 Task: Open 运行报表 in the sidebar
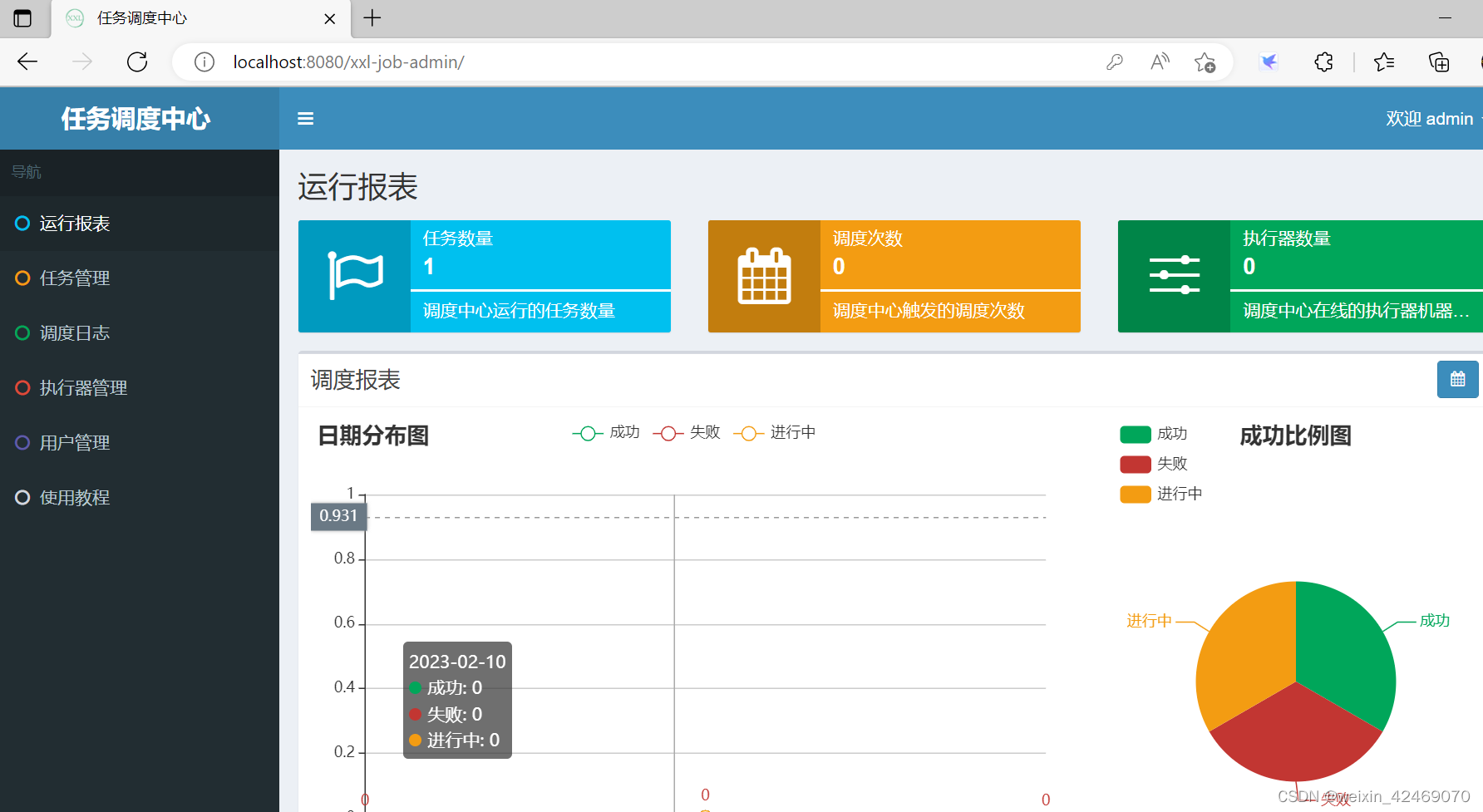[x=140, y=224]
